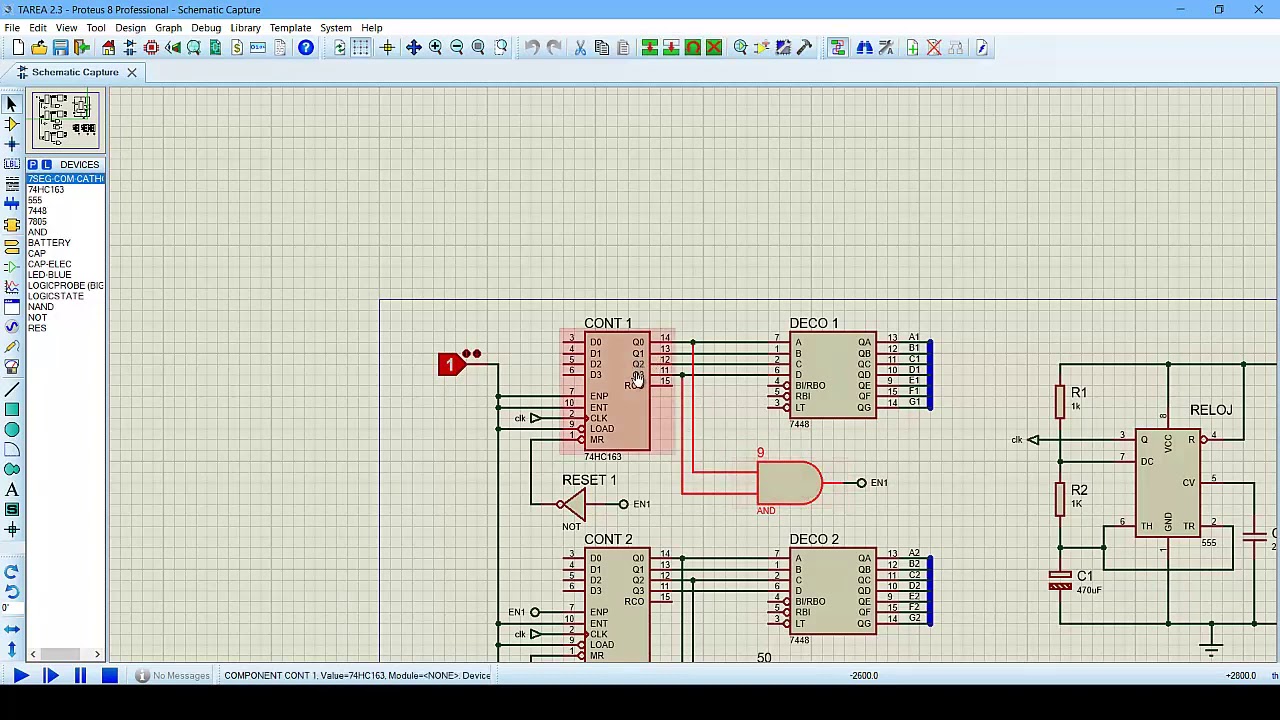Screen dimensions: 1280x720
Task: Click the Pan Center arrows icon
Action: coord(413,47)
